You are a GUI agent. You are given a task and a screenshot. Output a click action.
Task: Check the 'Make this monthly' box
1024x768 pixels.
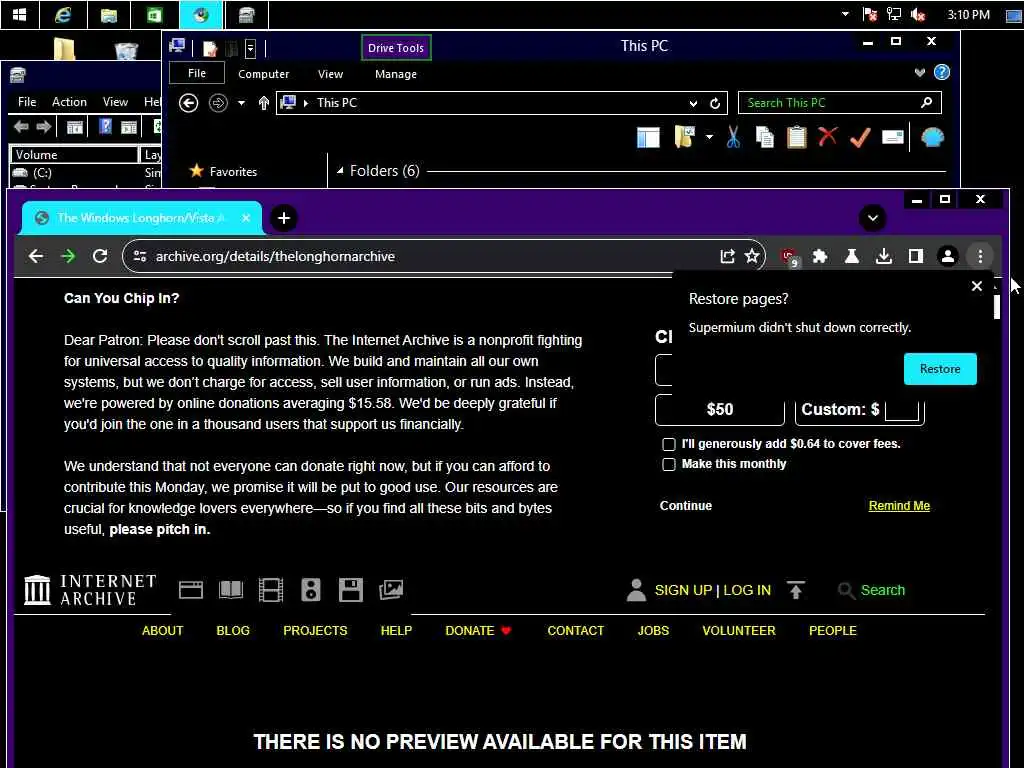pyautogui.click(x=669, y=464)
